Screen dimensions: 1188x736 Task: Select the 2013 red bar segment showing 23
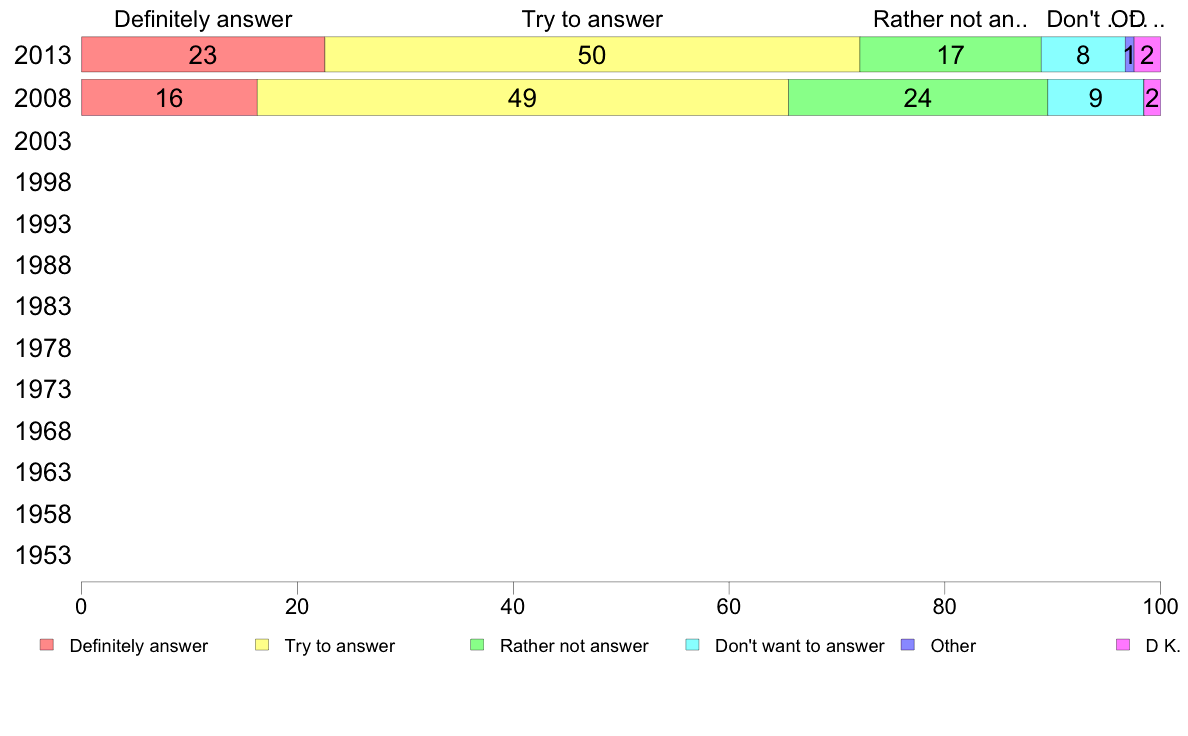point(203,55)
